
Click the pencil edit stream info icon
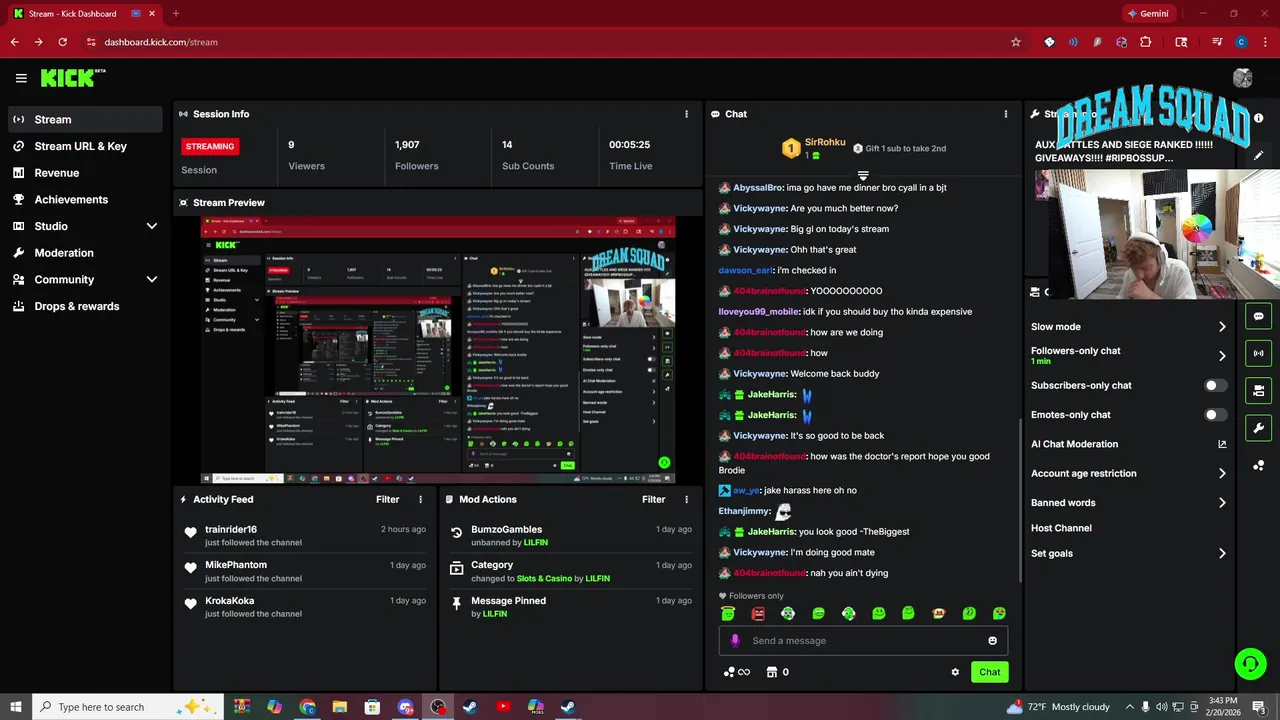point(1258,156)
